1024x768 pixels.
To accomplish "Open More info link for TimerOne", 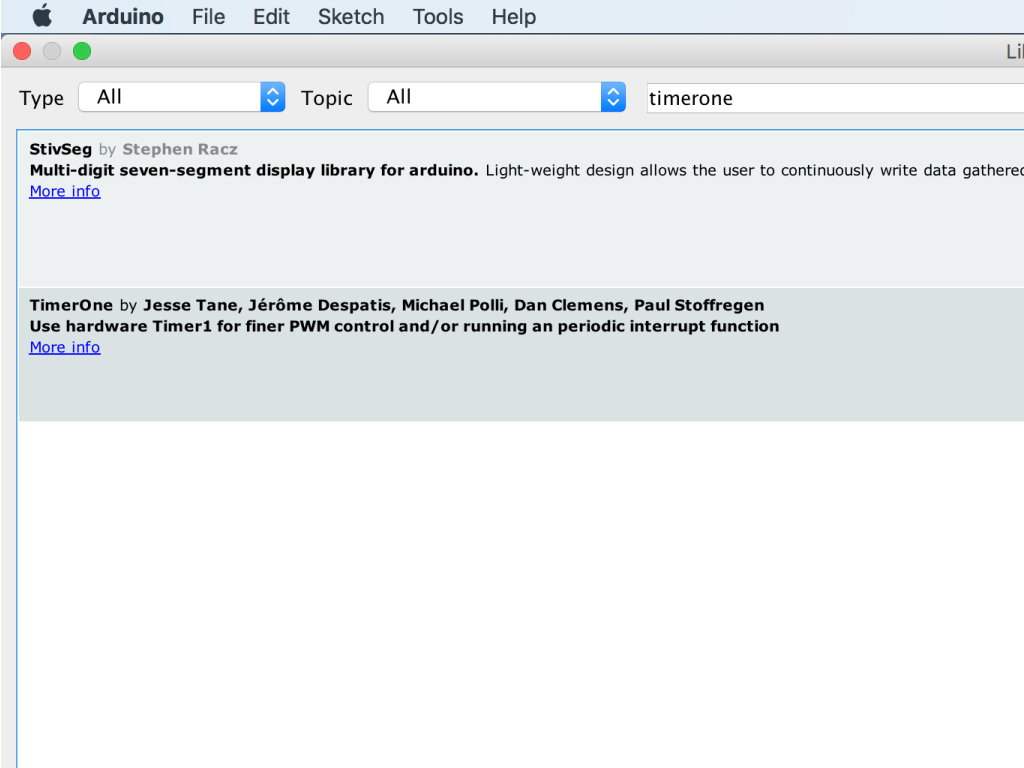I will 65,347.
